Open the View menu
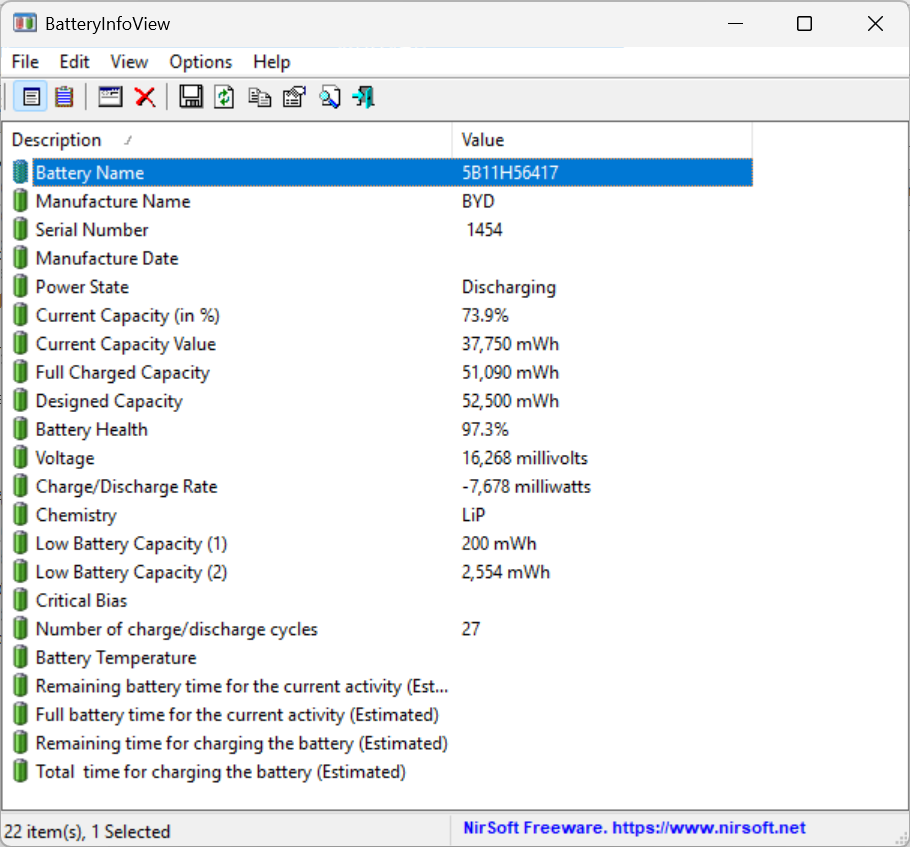910x847 pixels. pos(129,62)
